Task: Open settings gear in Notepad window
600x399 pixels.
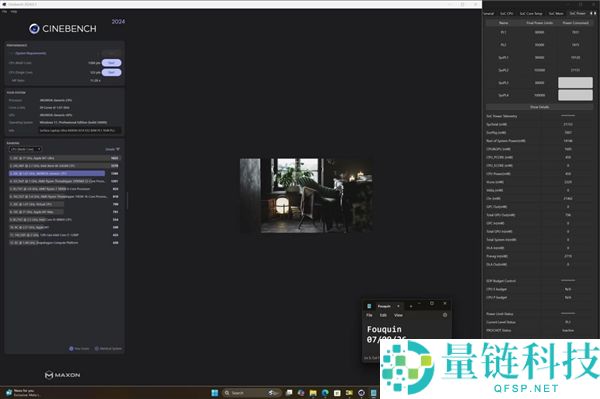Action: pyautogui.click(x=445, y=315)
